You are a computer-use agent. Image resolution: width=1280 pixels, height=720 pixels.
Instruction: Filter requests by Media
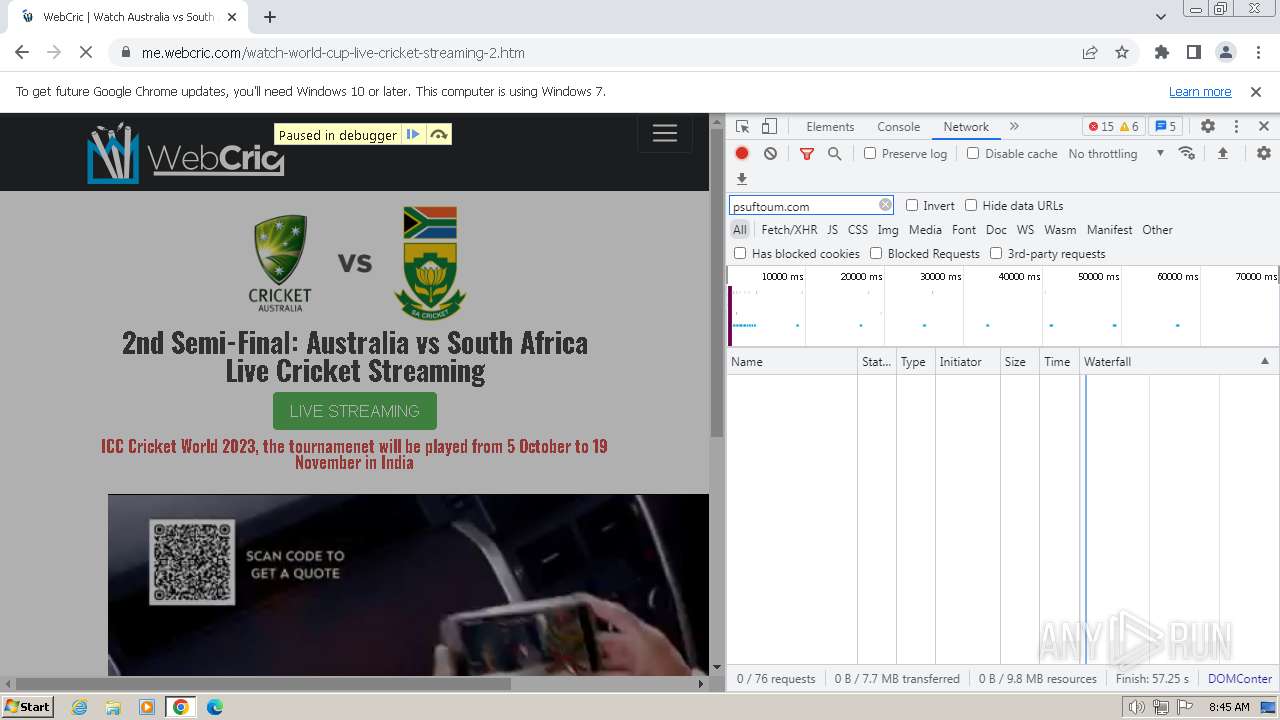point(925,230)
